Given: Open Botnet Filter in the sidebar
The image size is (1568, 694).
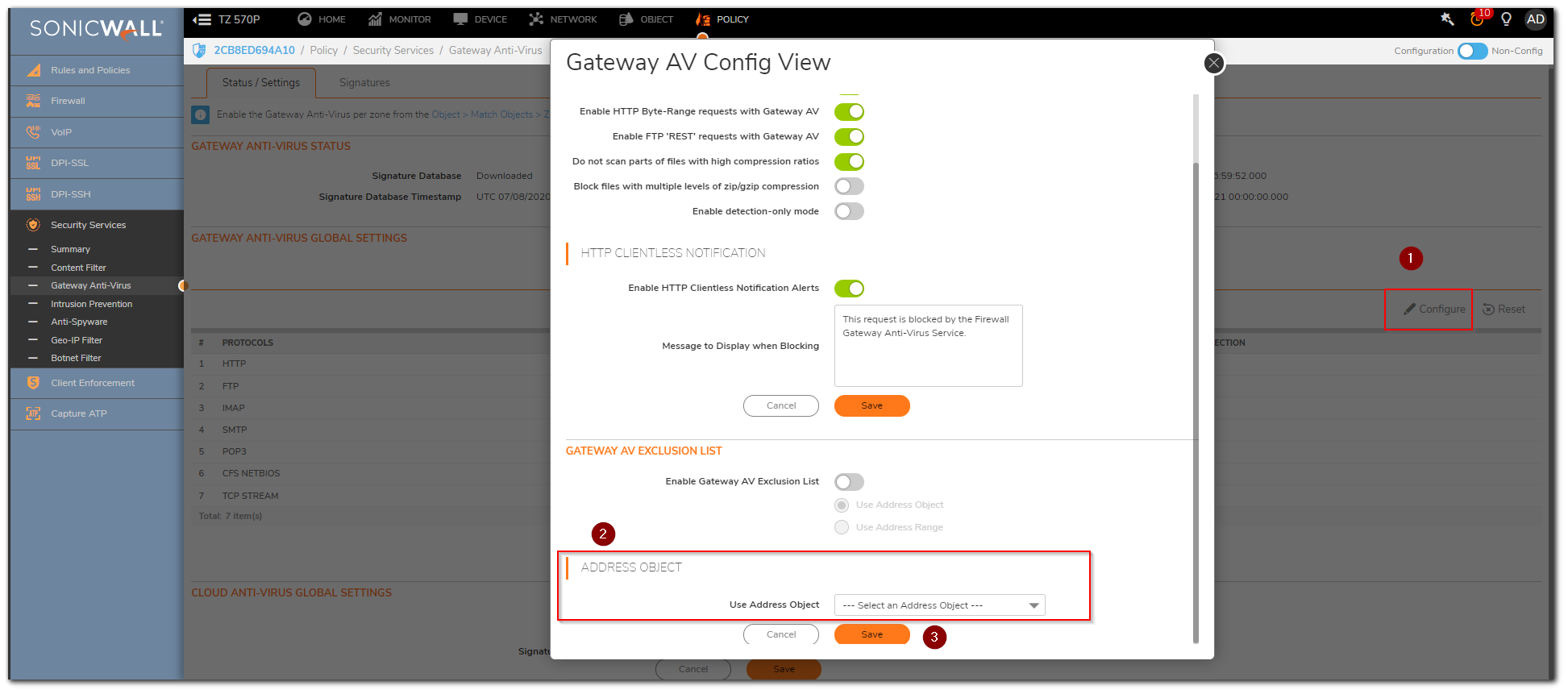Looking at the screenshot, I should pyautogui.click(x=76, y=358).
